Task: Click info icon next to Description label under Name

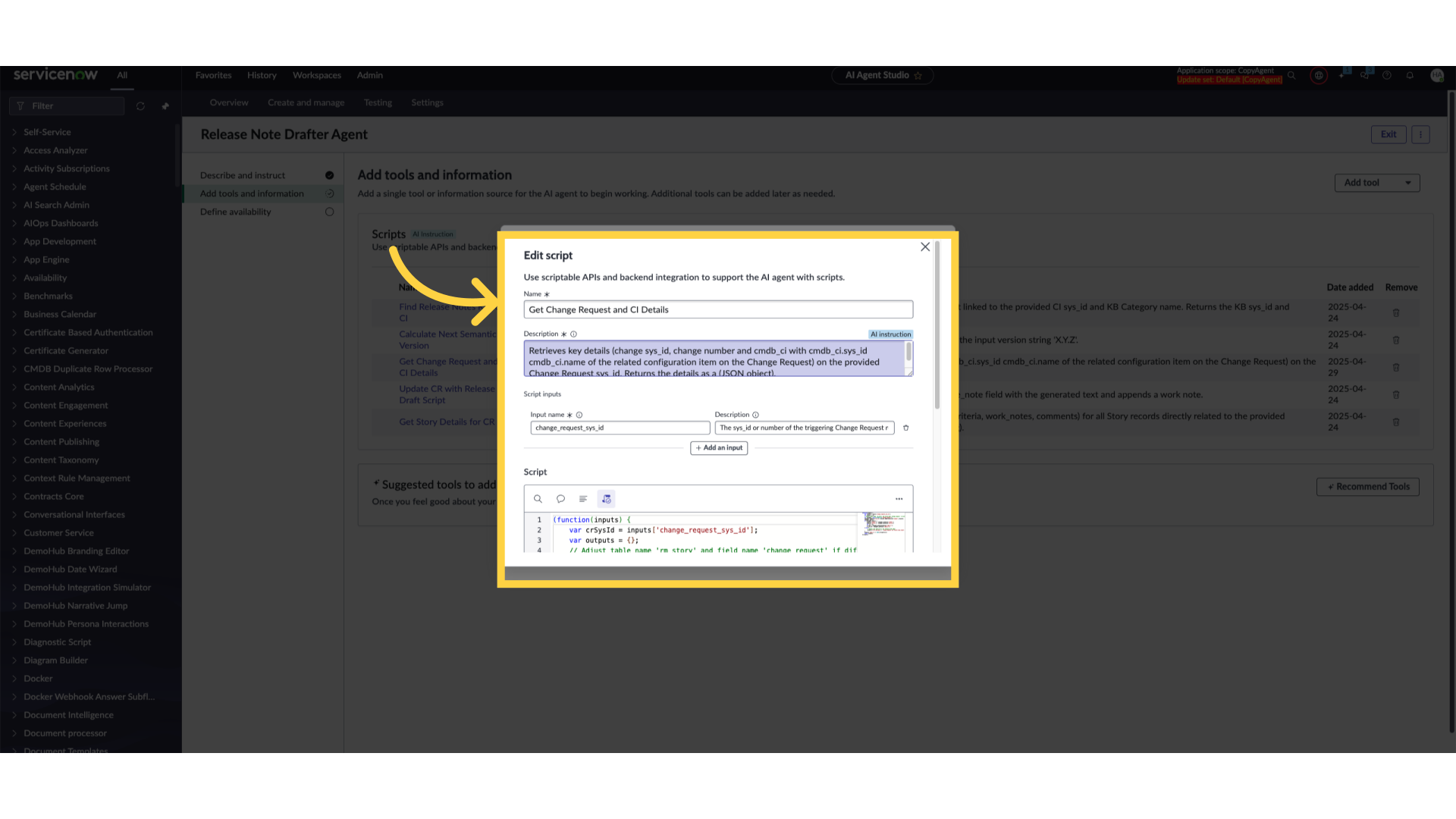Action: pyautogui.click(x=574, y=334)
